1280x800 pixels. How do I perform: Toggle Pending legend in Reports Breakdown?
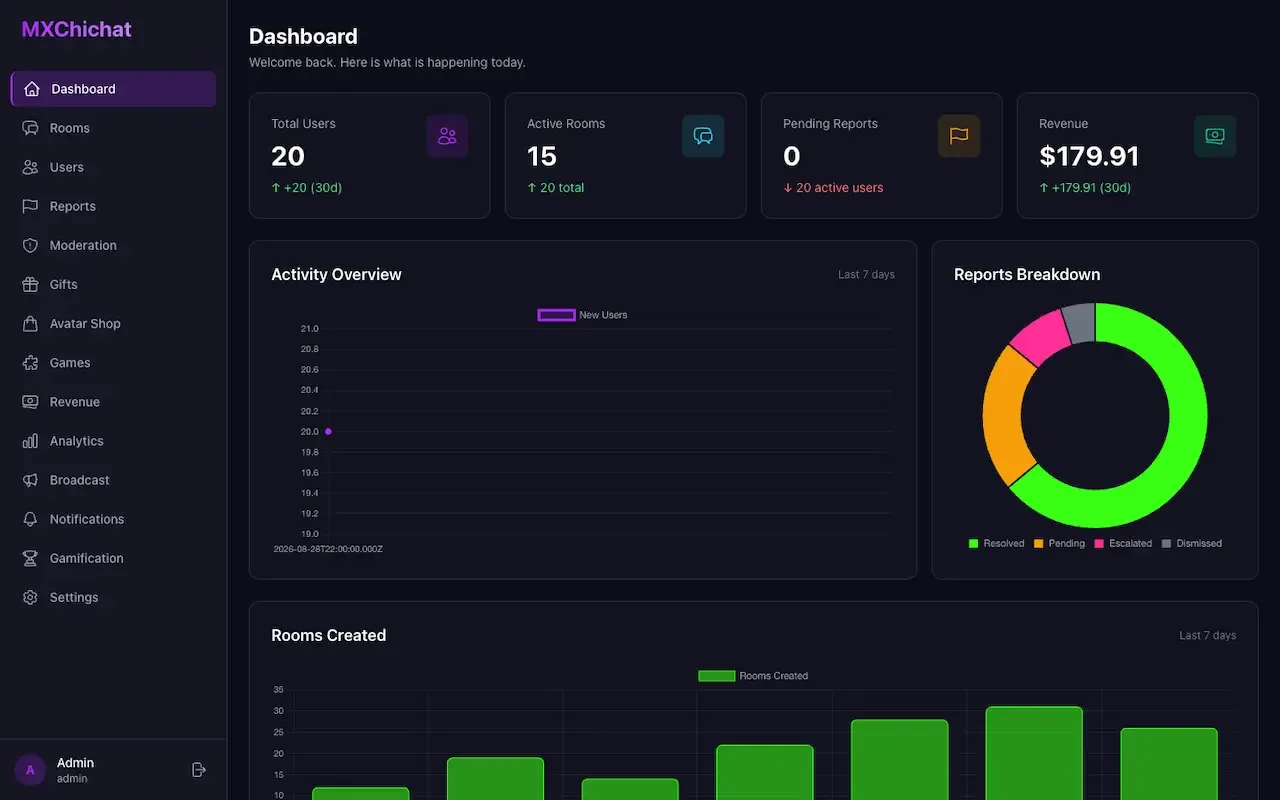1059,543
